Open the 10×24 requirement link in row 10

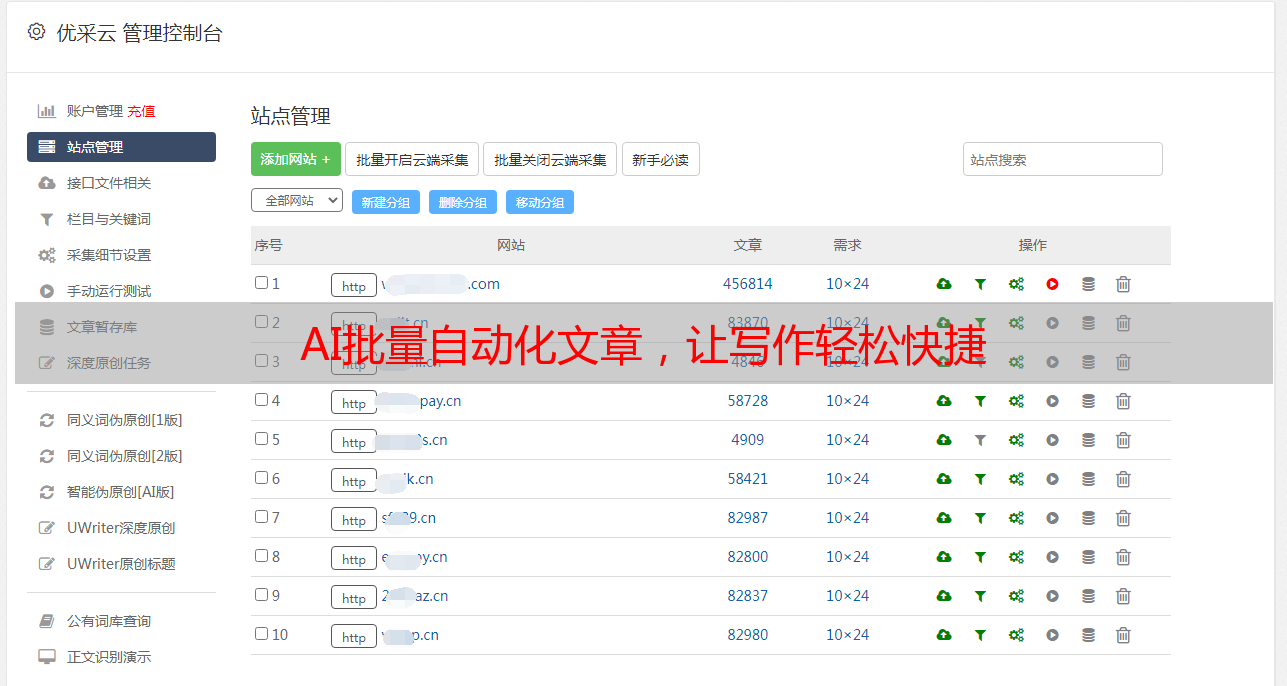[x=848, y=635]
